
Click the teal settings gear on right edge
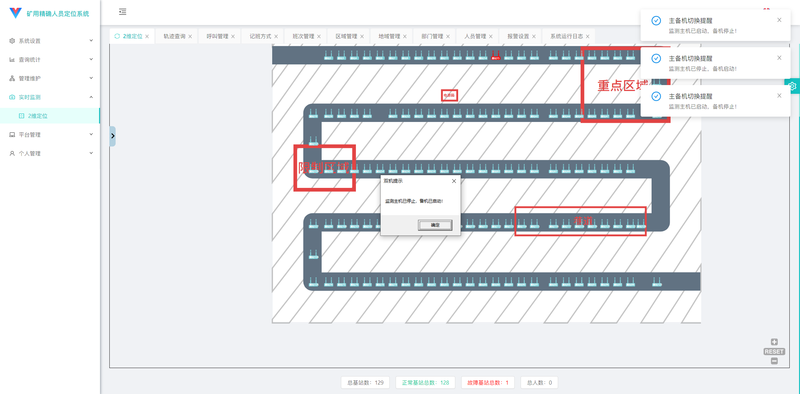pos(793,86)
